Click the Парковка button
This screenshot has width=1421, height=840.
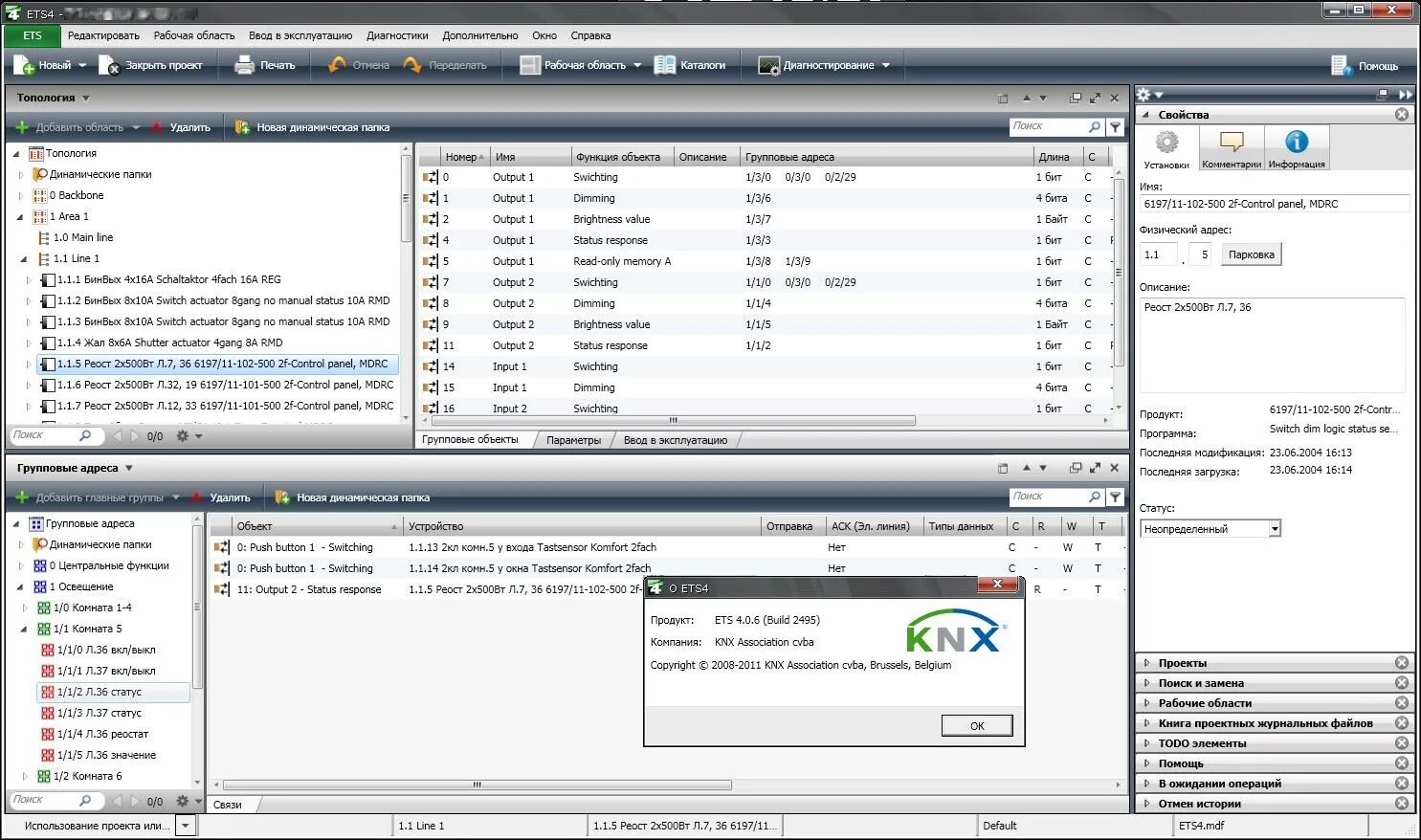point(1251,254)
